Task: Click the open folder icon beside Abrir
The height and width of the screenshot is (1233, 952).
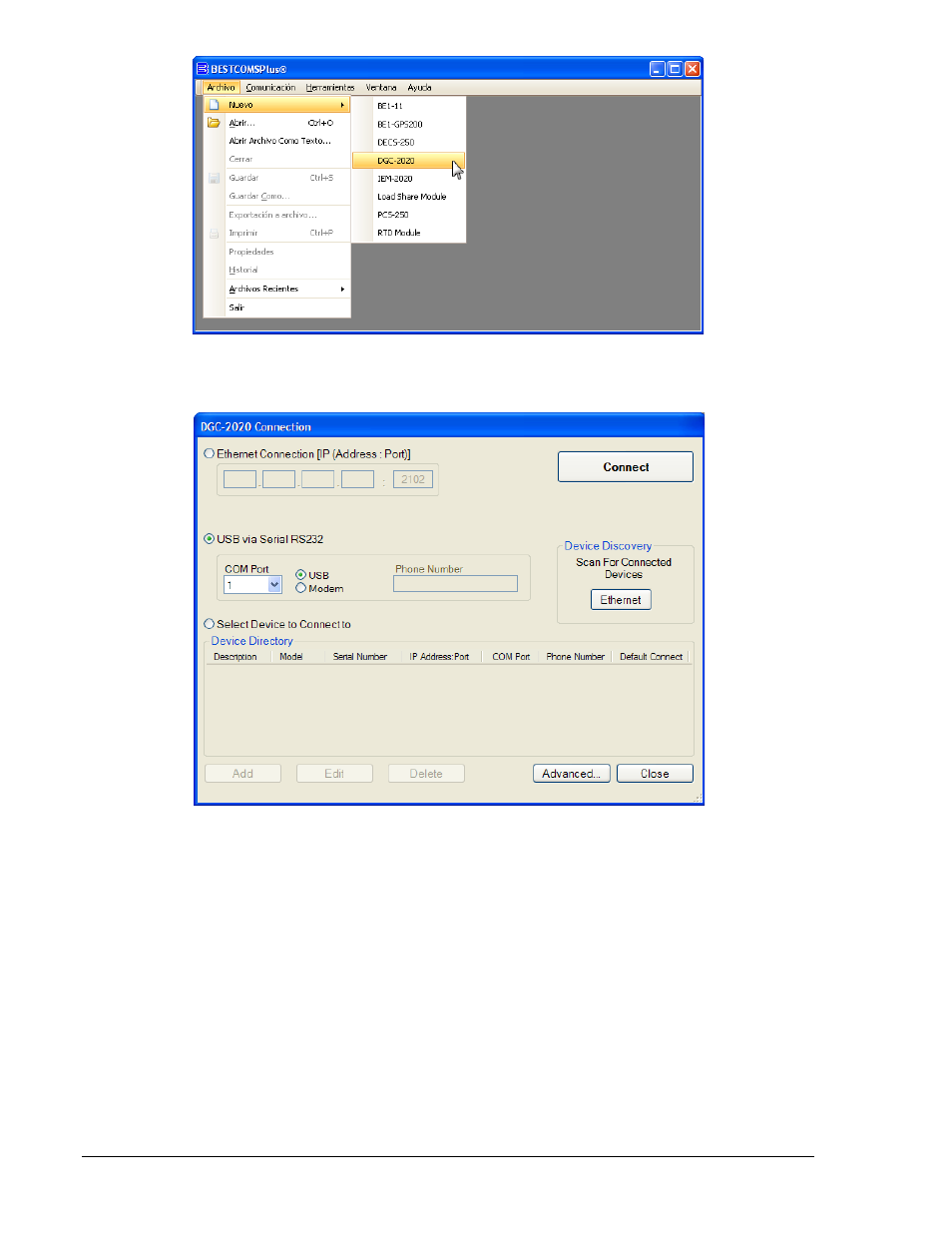Action: click(x=214, y=123)
